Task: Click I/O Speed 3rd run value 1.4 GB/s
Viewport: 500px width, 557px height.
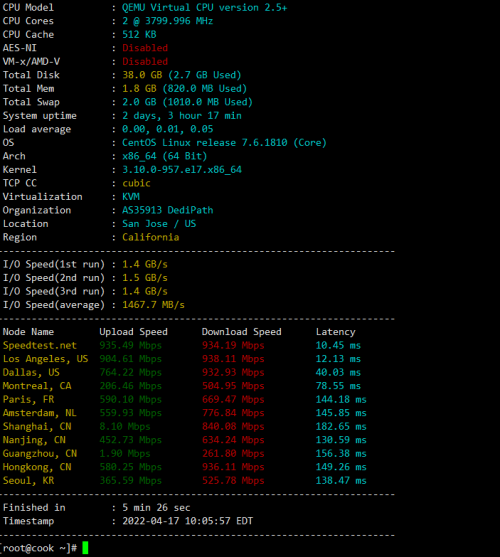Action: (x=145, y=291)
